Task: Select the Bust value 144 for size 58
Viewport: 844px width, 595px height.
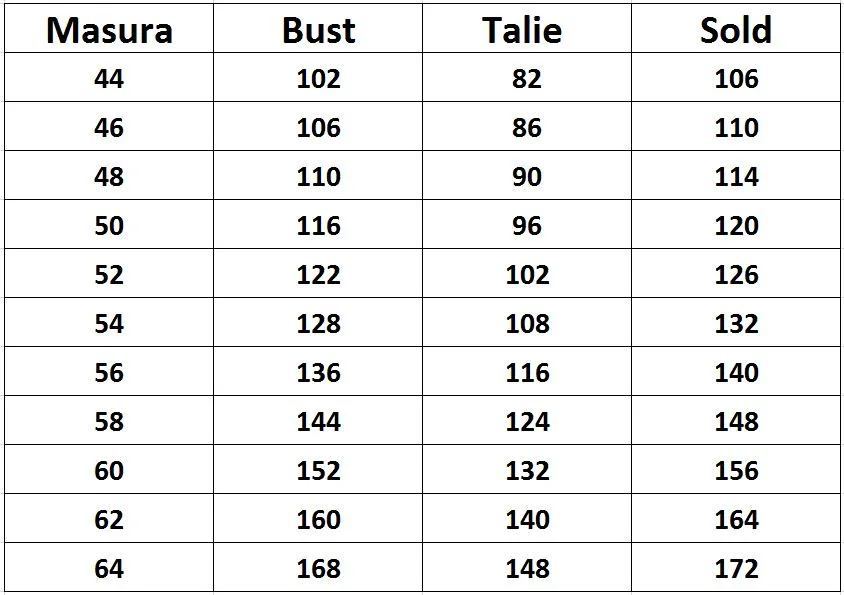Action: point(318,421)
